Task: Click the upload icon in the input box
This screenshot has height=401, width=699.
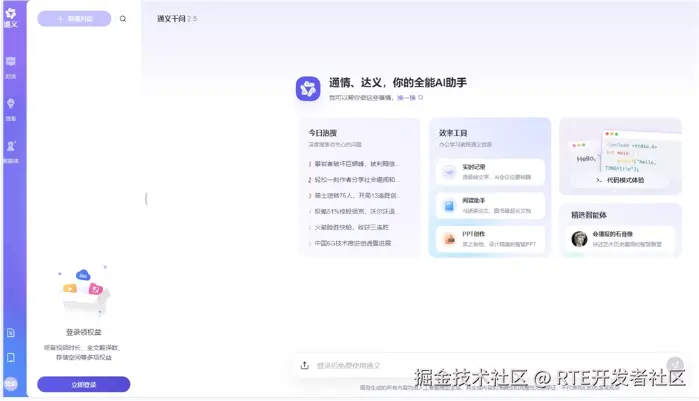Action: [304, 365]
